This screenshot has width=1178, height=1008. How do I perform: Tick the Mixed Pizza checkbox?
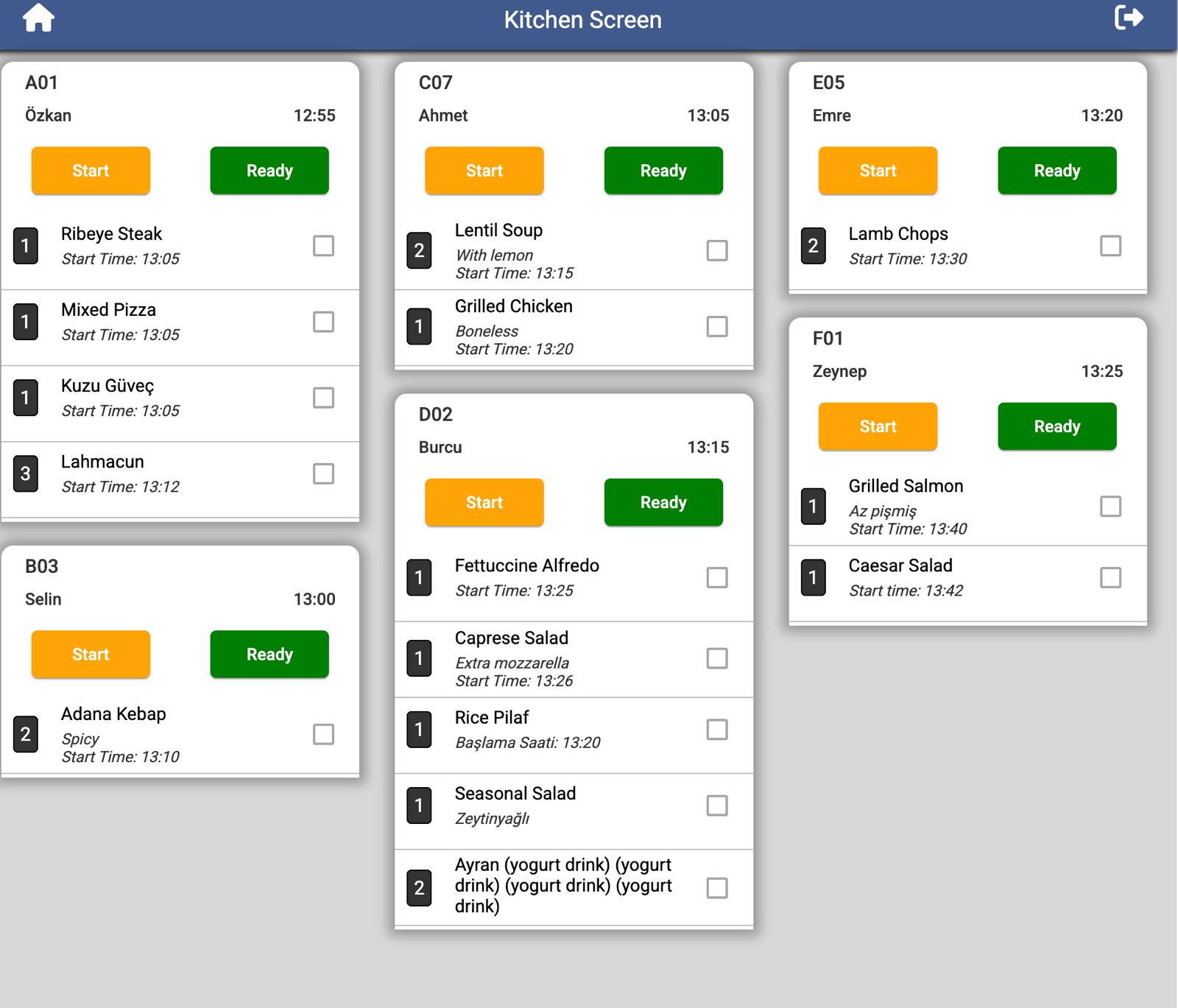323,322
